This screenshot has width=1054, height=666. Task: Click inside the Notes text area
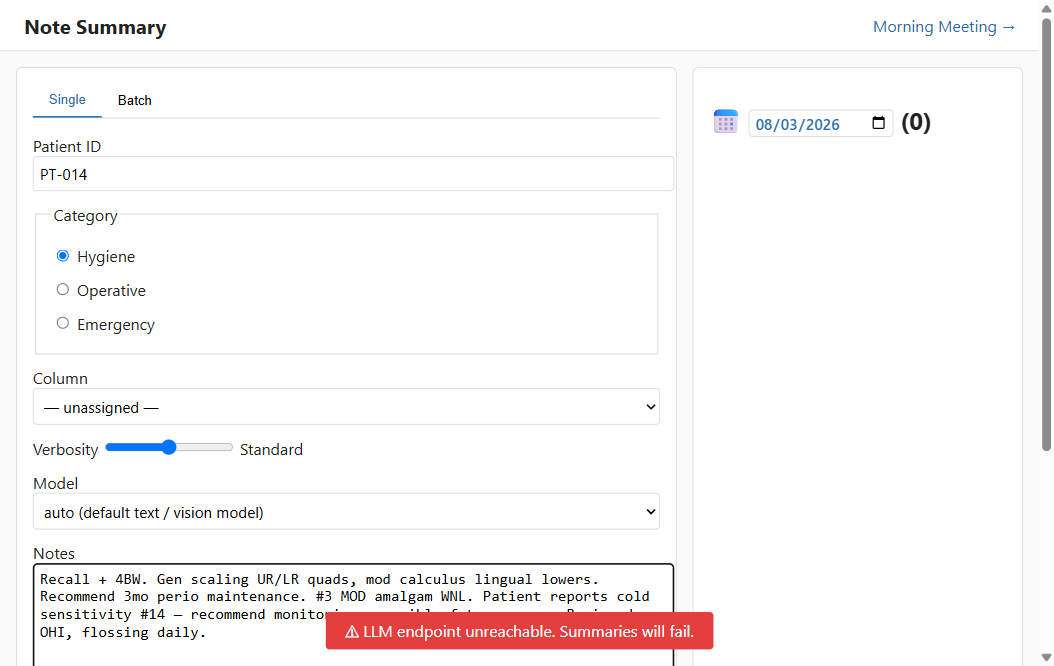(353, 615)
